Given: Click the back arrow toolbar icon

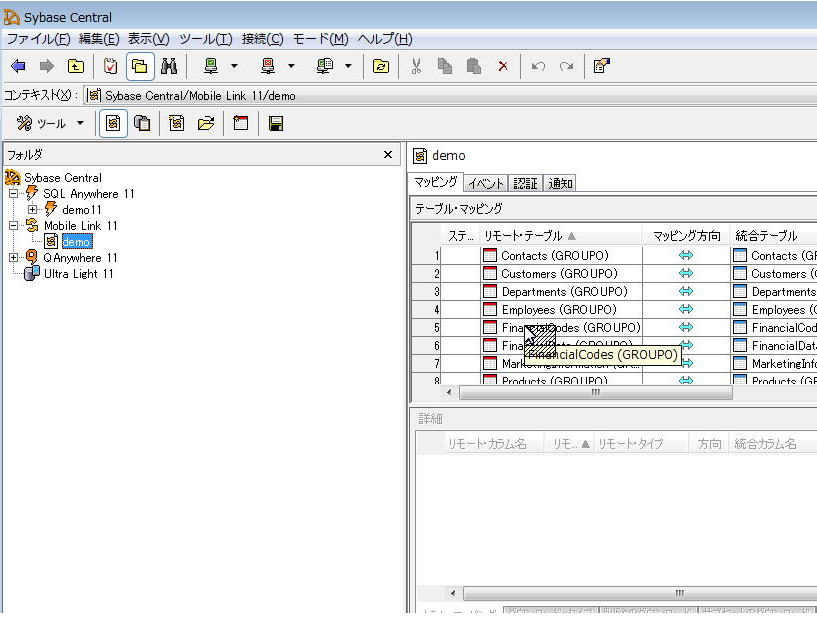Looking at the screenshot, I should [x=18, y=66].
